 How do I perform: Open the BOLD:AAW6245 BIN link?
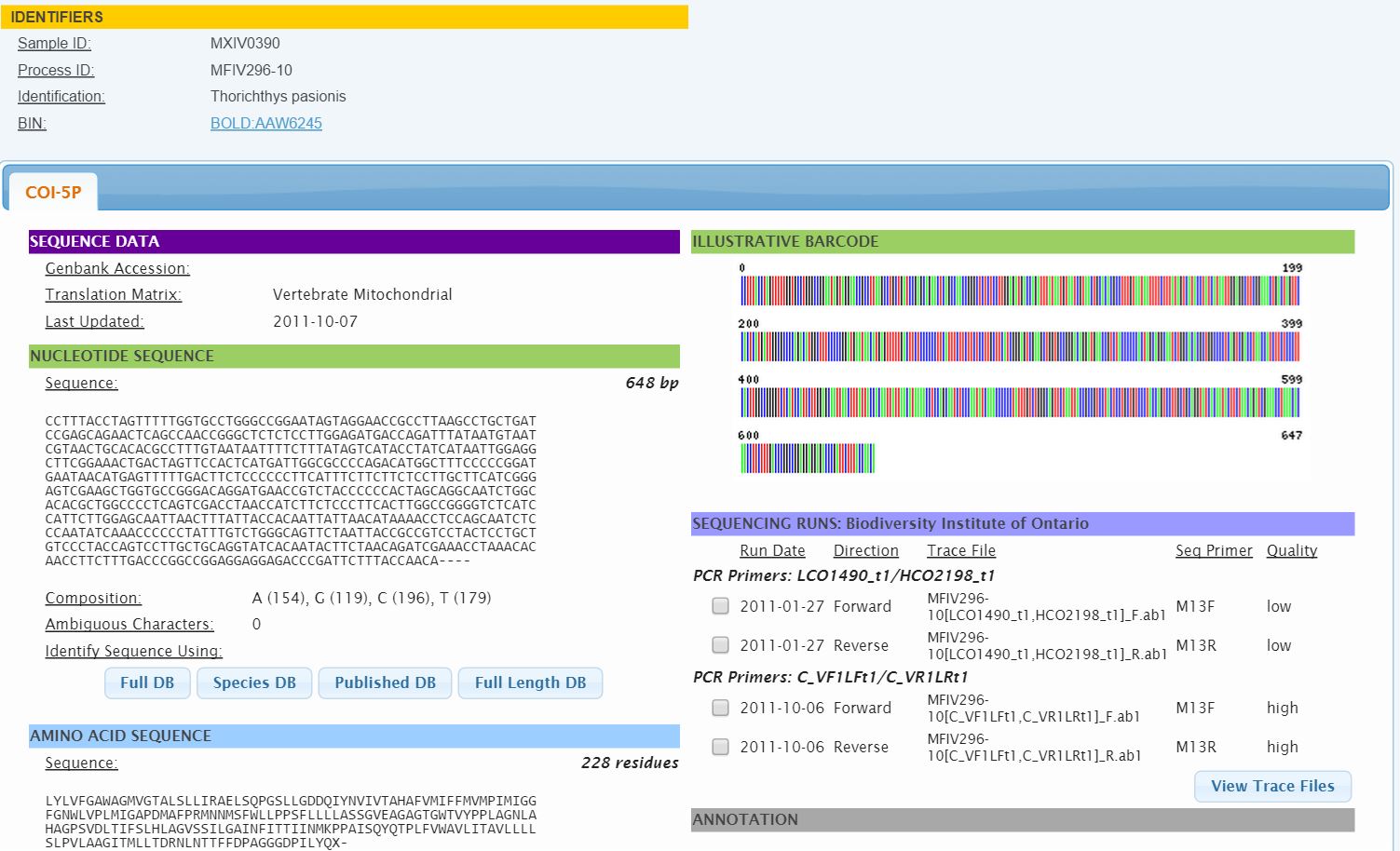[266, 123]
